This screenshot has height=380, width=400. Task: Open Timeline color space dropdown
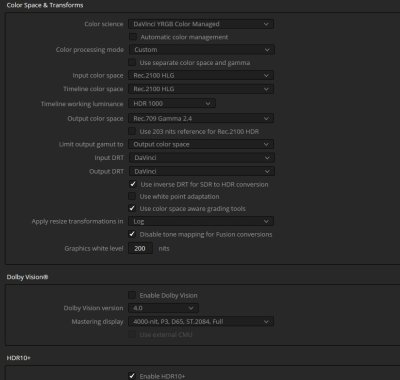(x=201, y=89)
